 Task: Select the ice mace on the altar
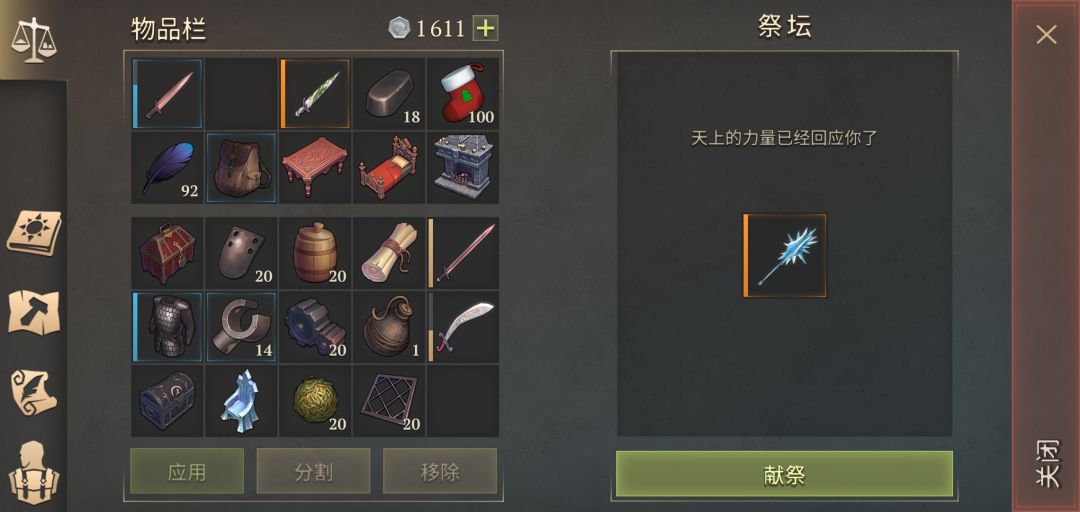coord(785,256)
